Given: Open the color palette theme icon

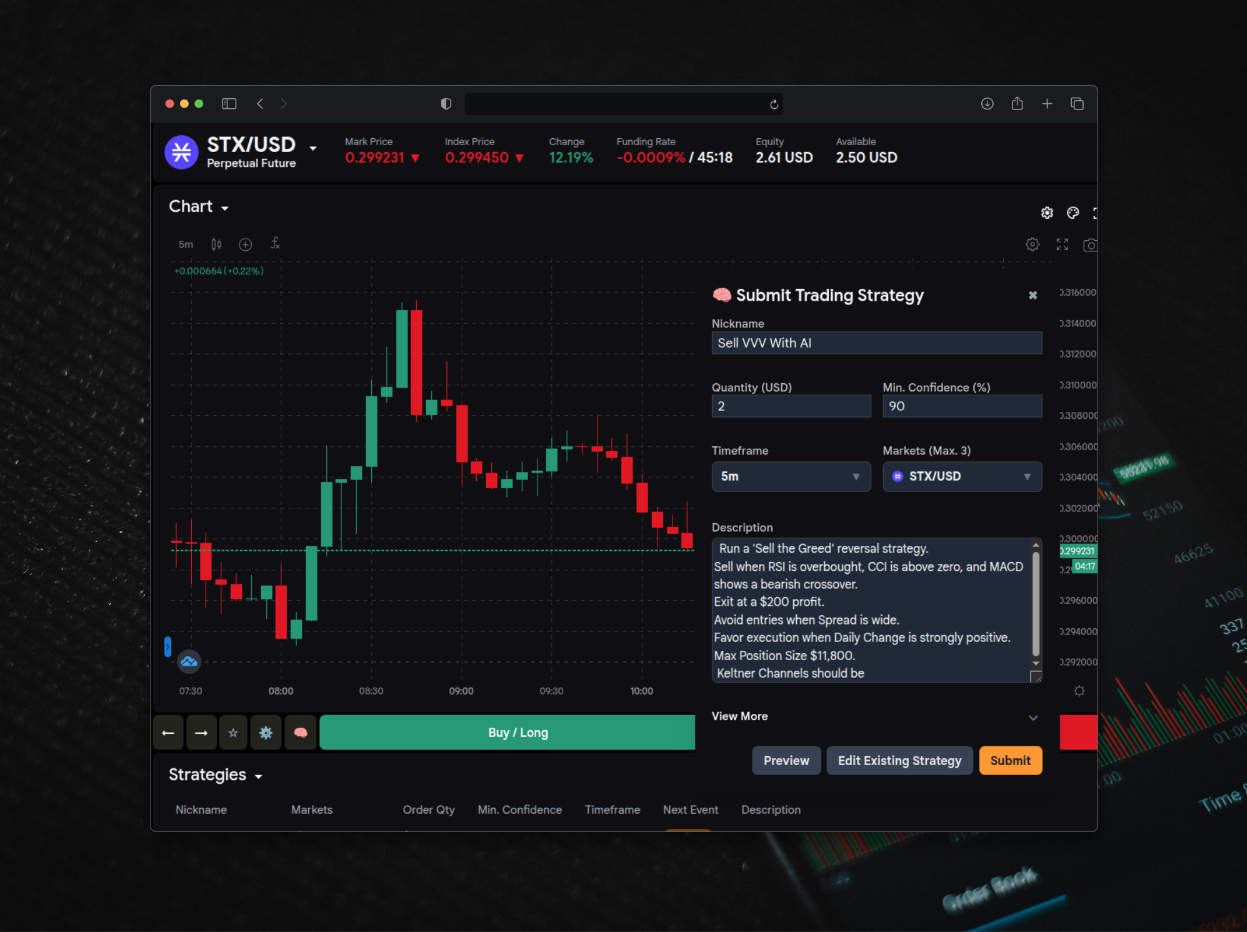Looking at the screenshot, I should 1073,213.
